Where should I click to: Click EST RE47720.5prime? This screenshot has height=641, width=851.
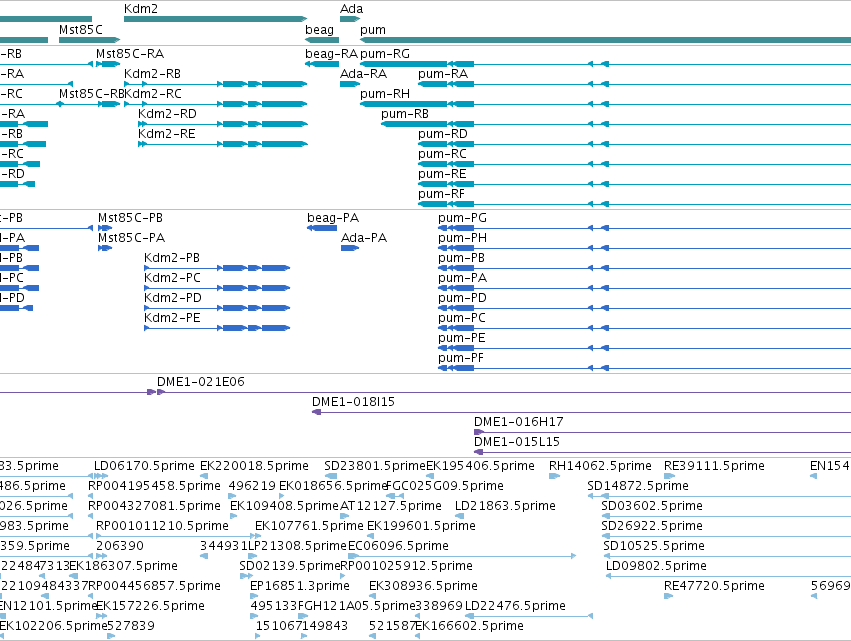(x=714, y=586)
